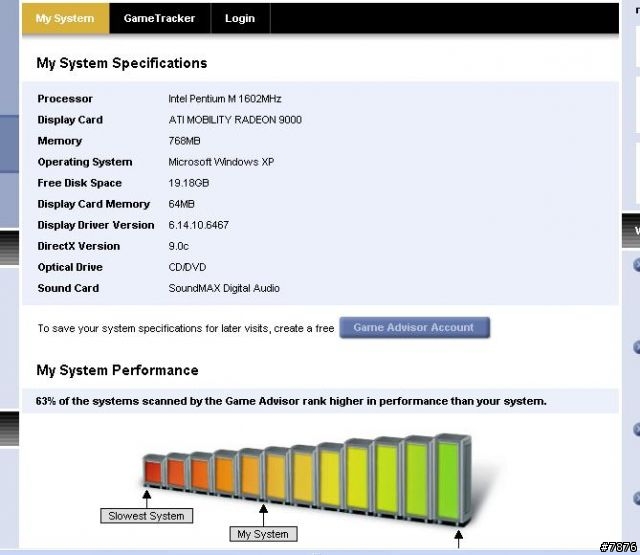Open the My System tab
This screenshot has height=555, width=640.
(66, 18)
